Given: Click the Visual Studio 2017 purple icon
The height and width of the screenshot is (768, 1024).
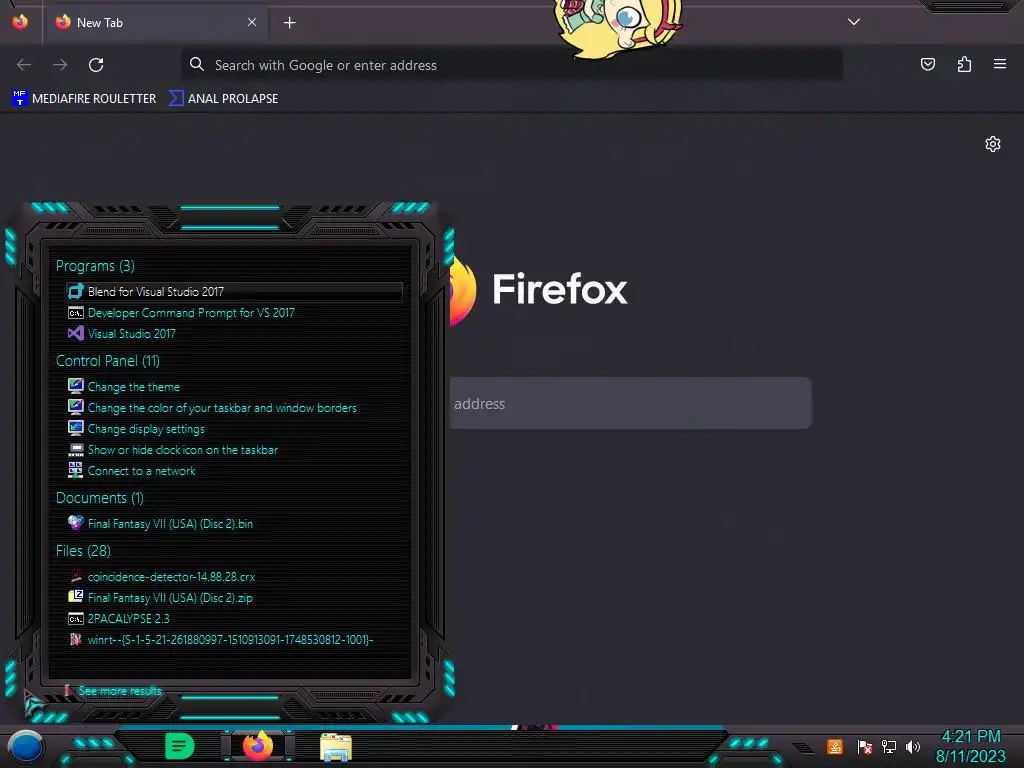Looking at the screenshot, I should [x=76, y=333].
